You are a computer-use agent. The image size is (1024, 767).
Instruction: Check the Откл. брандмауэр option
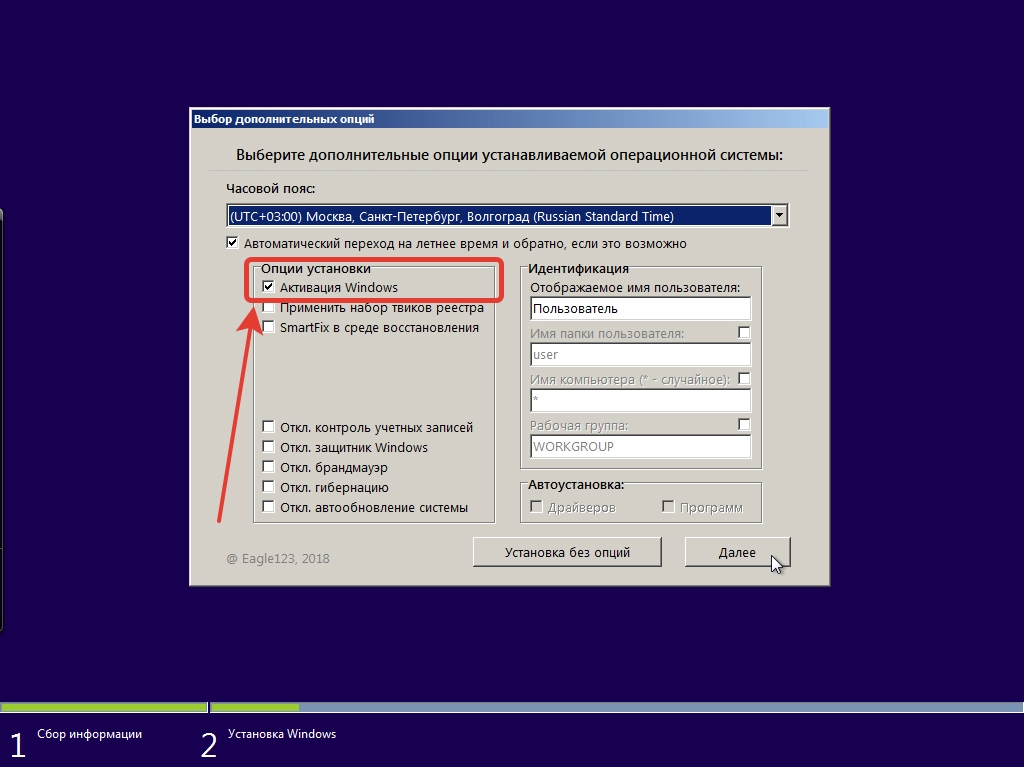[x=268, y=467]
